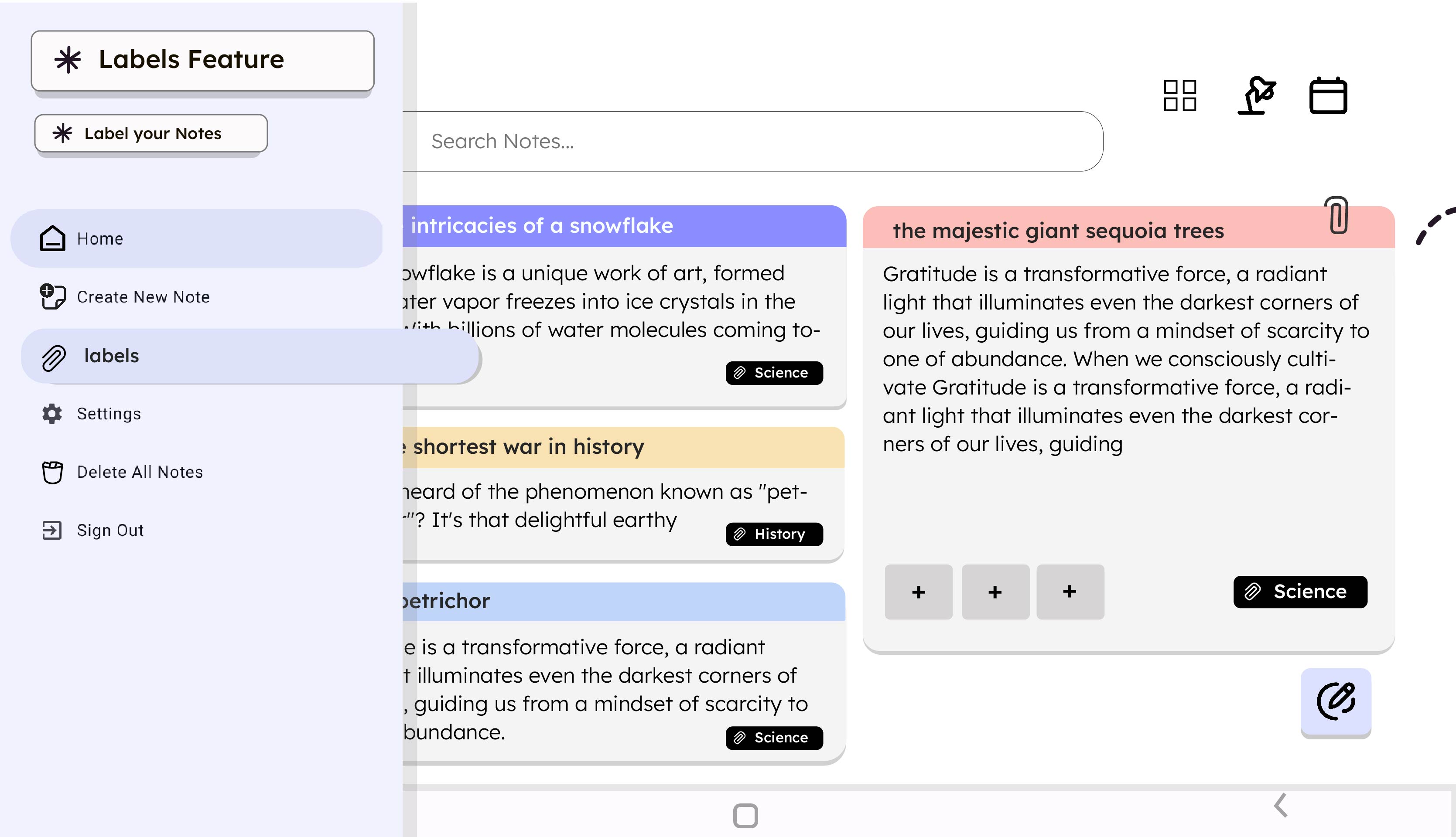Open the labels drawer item
Image resolution: width=1456 pixels, height=837 pixels.
coord(250,357)
